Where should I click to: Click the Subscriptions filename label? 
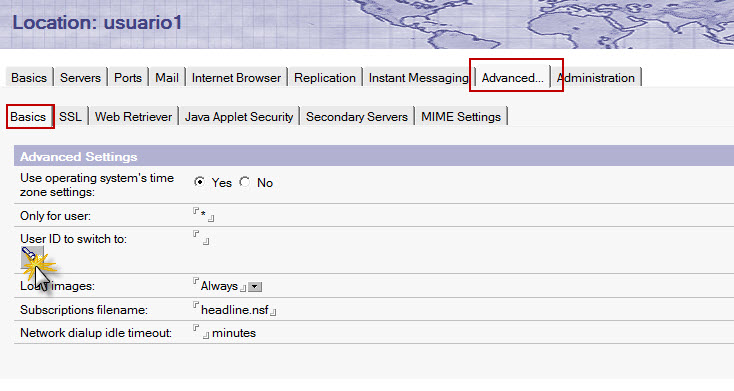coord(84,310)
